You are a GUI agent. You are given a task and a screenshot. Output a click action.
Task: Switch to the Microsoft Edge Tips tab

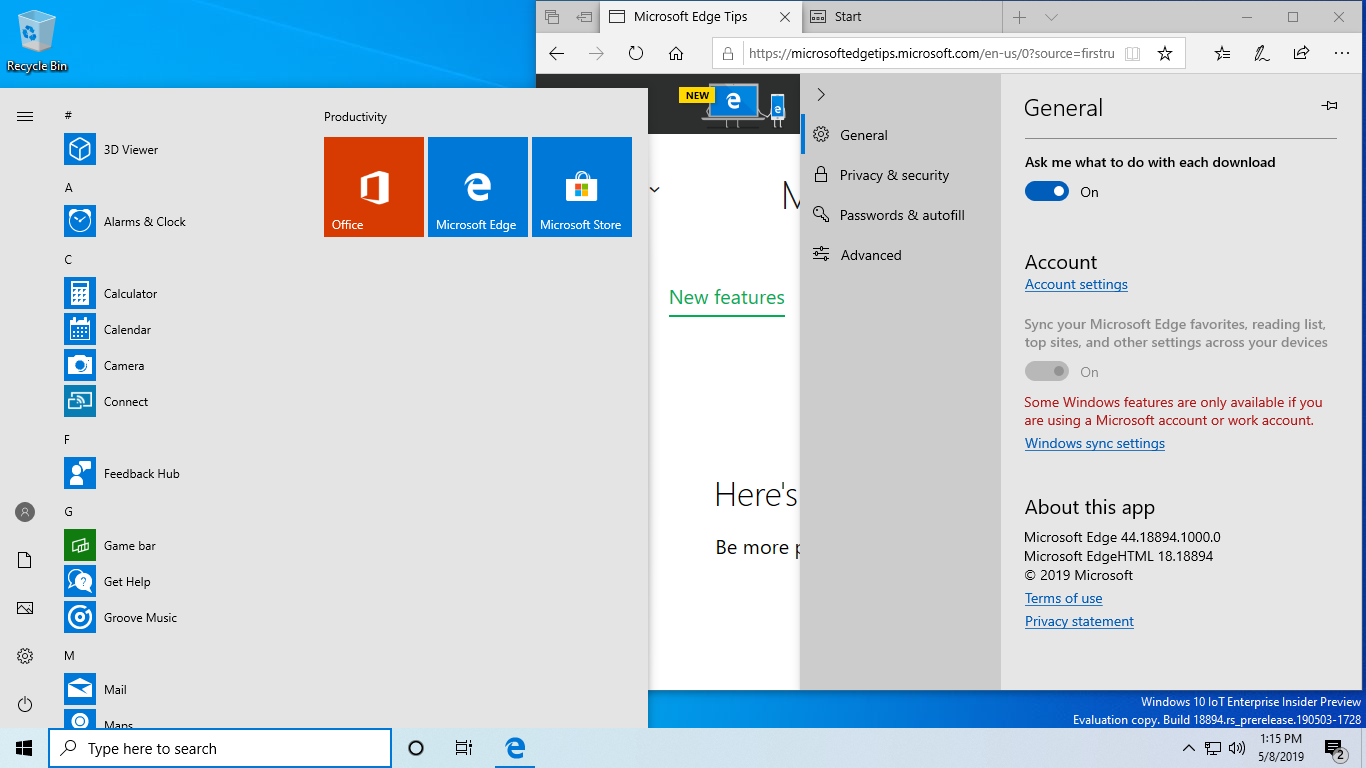tap(690, 17)
